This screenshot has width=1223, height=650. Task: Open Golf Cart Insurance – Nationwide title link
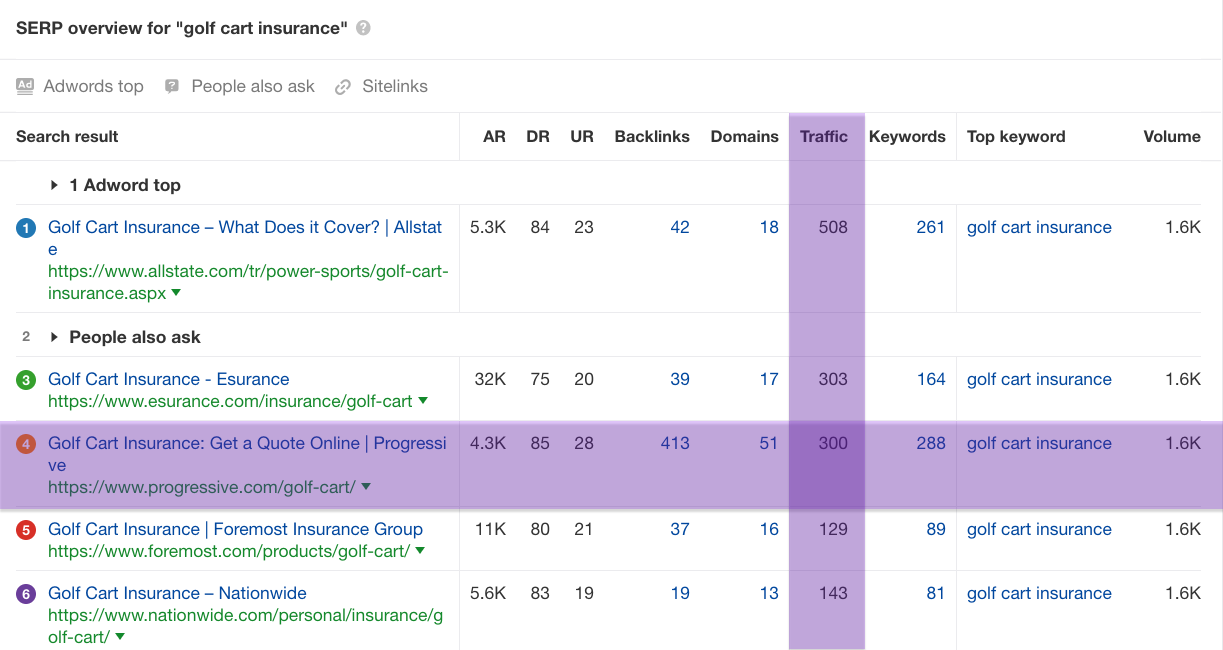177,593
